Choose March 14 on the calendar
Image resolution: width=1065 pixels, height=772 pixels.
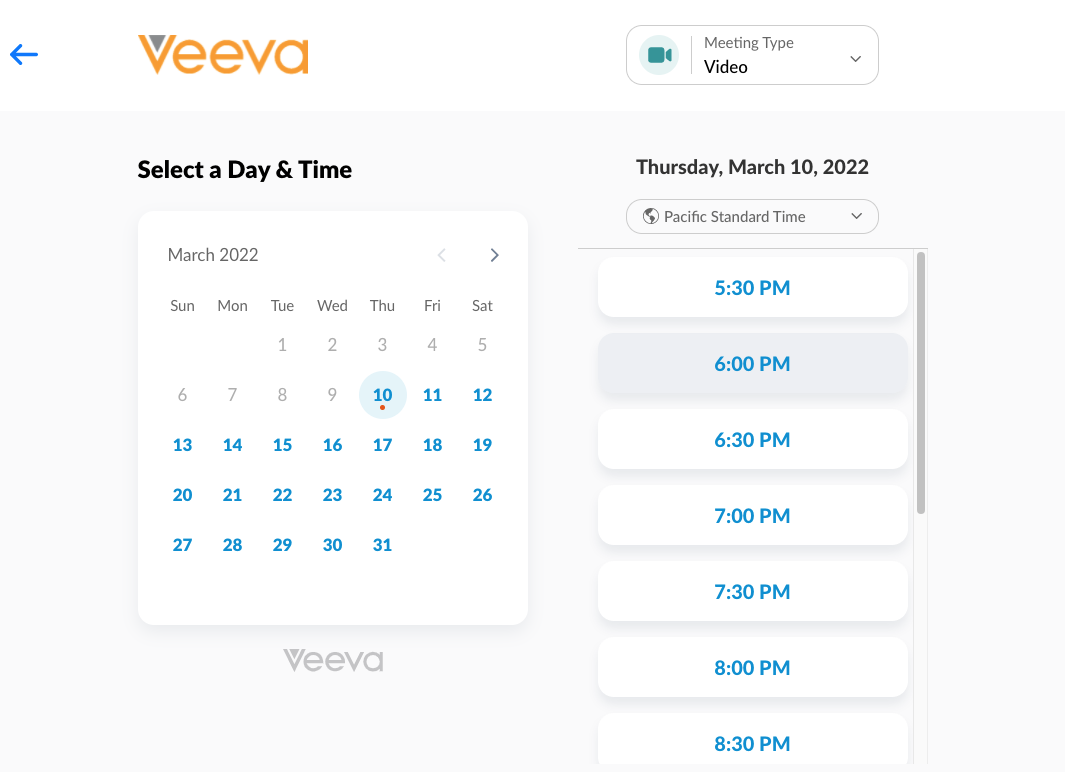point(232,445)
